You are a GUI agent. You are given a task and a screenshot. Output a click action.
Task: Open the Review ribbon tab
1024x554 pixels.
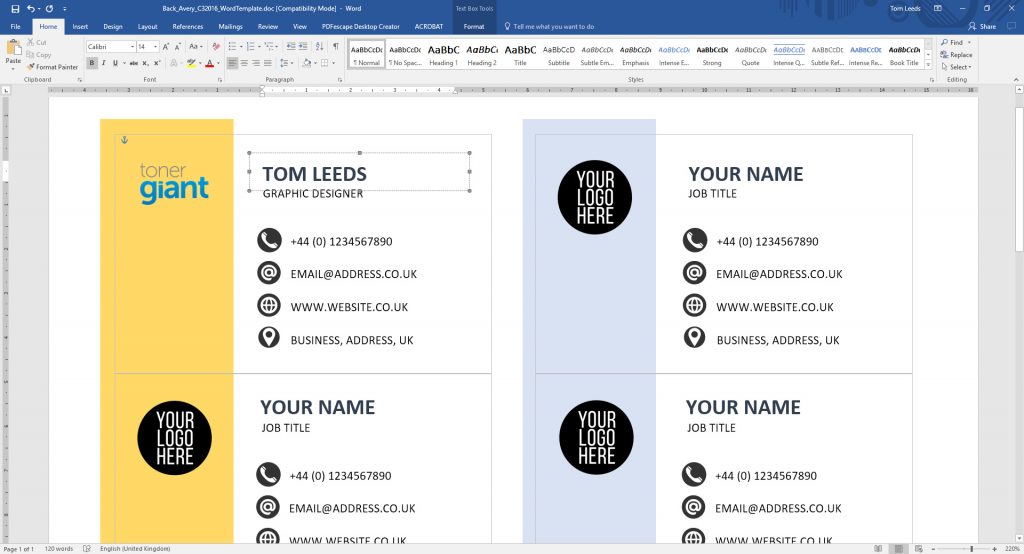[268, 27]
